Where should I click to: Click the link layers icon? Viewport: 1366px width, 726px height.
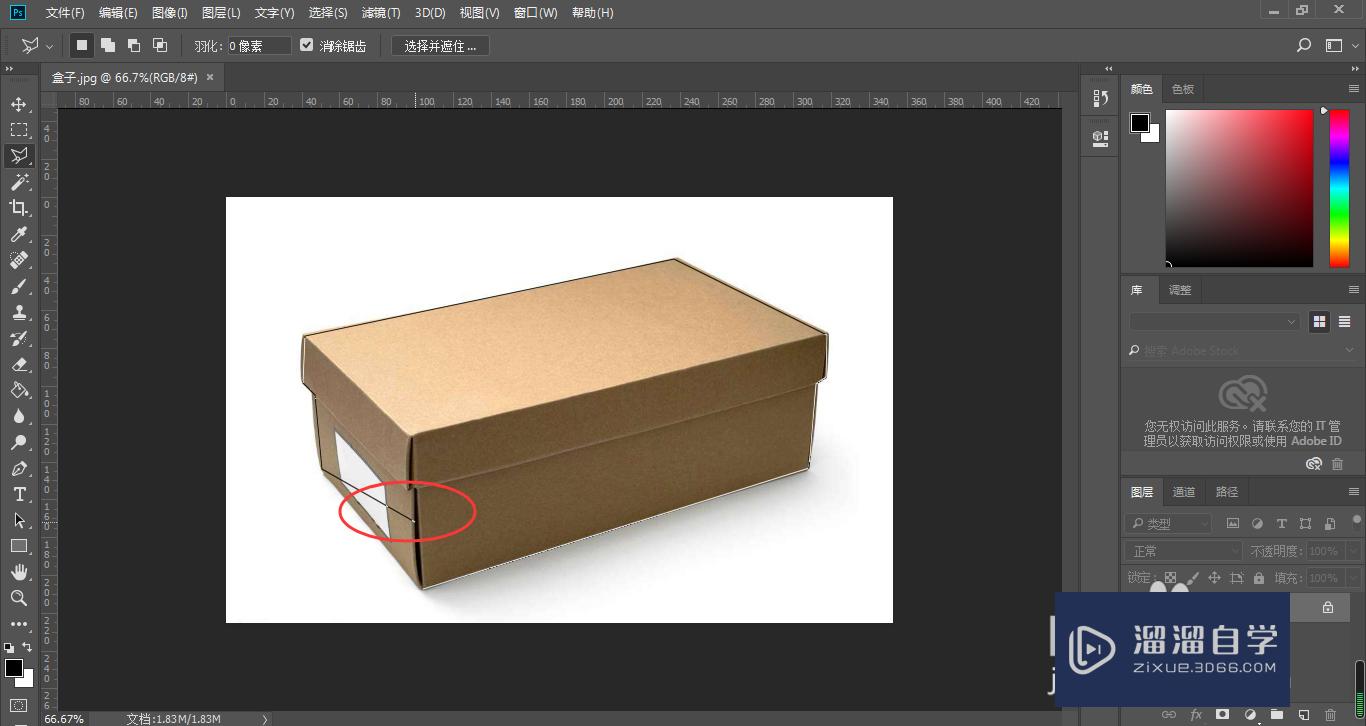[x=1168, y=715]
